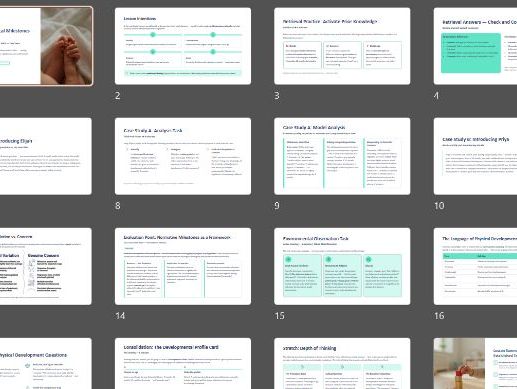The width and height of the screenshot is (517, 389).
Task: Select Case Study A: Model Analysis slide
Action: [x=342, y=156]
